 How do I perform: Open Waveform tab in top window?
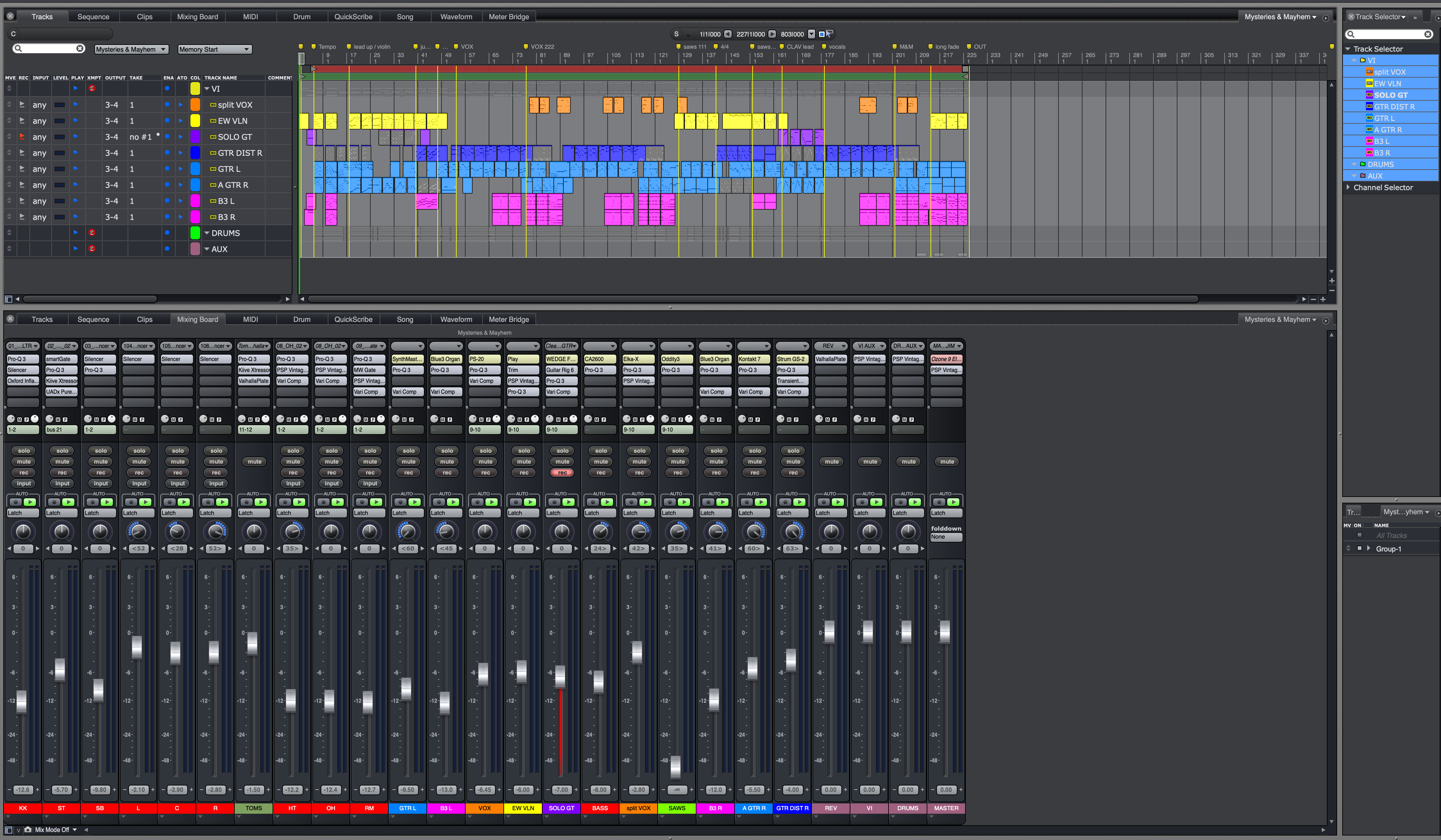[x=456, y=17]
